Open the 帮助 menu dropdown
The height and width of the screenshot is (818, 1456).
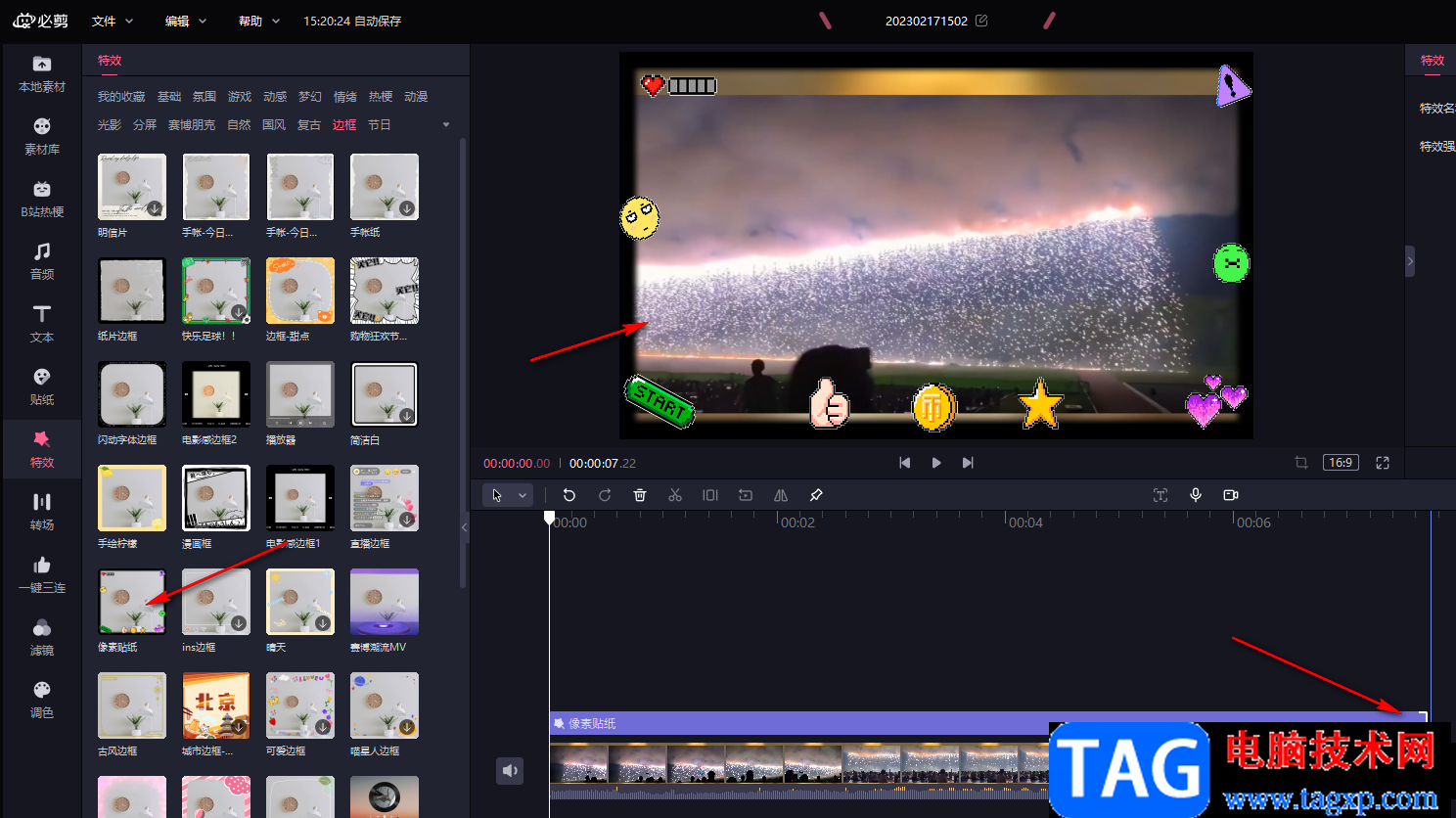pos(259,21)
